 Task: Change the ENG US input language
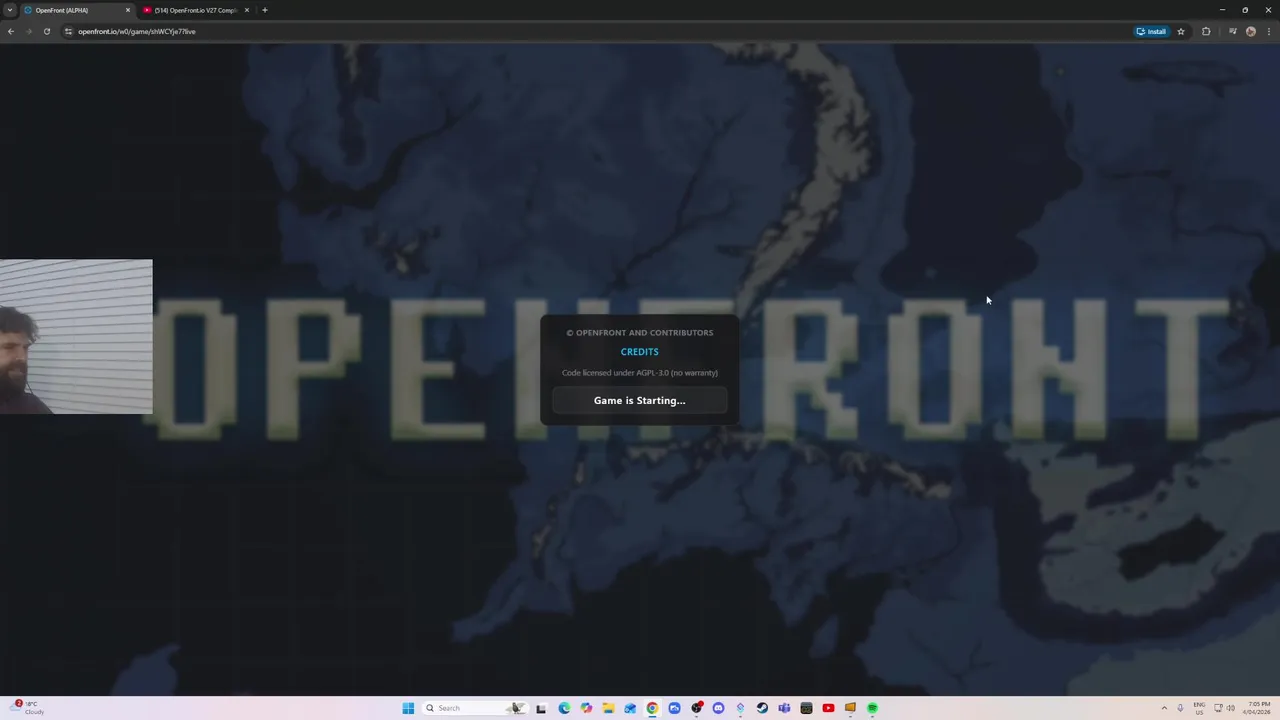tap(1199, 708)
